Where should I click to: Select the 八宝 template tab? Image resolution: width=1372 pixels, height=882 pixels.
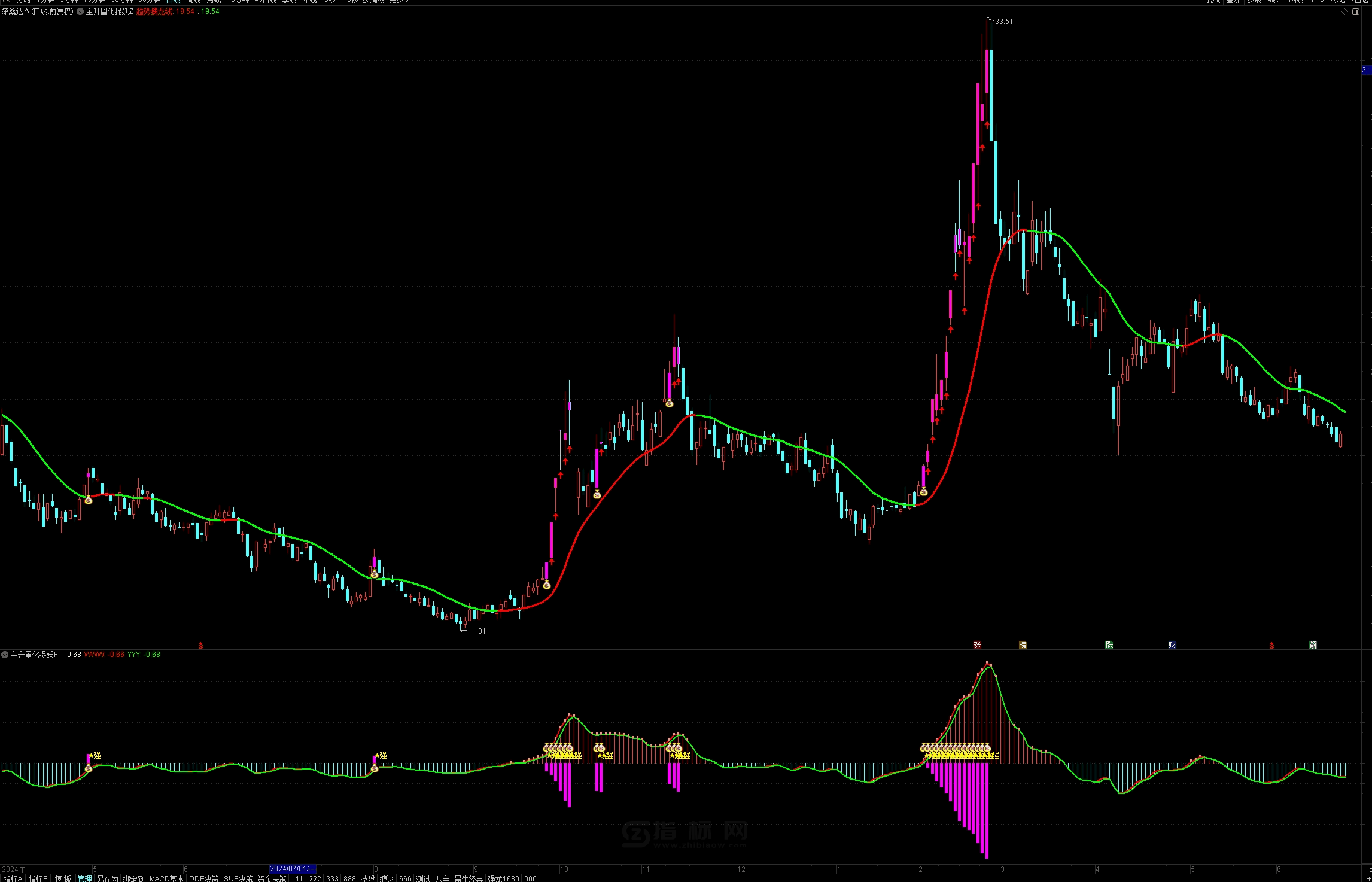pos(442,878)
